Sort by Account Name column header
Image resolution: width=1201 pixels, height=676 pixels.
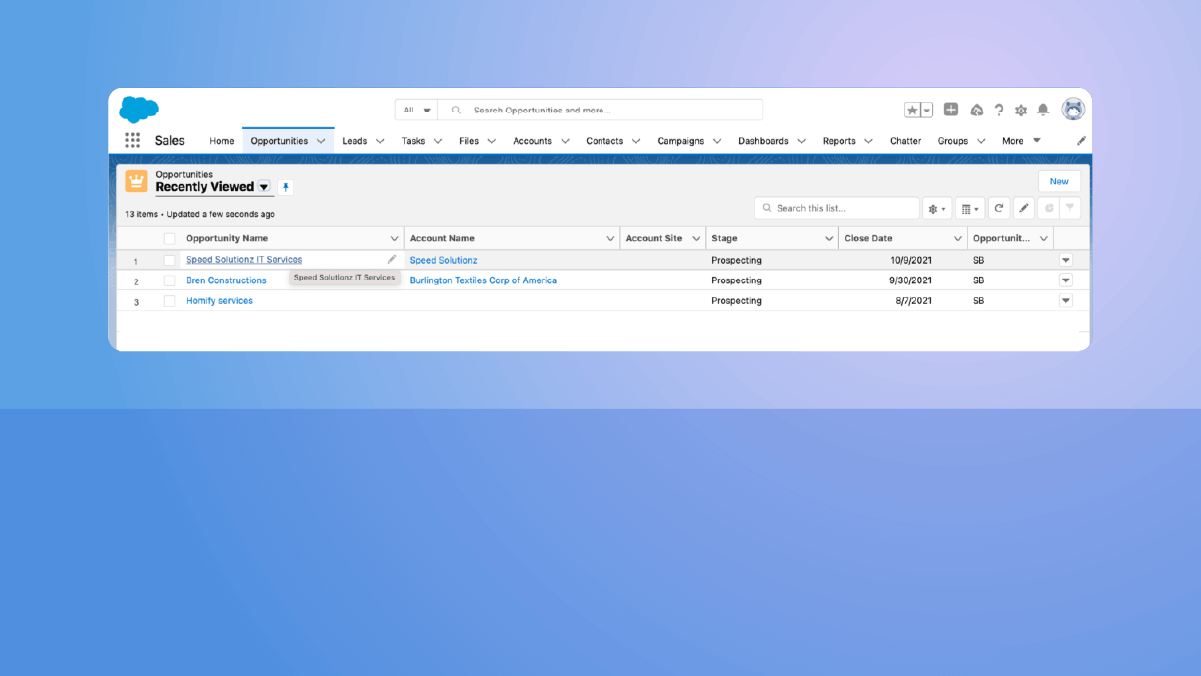tap(442, 239)
